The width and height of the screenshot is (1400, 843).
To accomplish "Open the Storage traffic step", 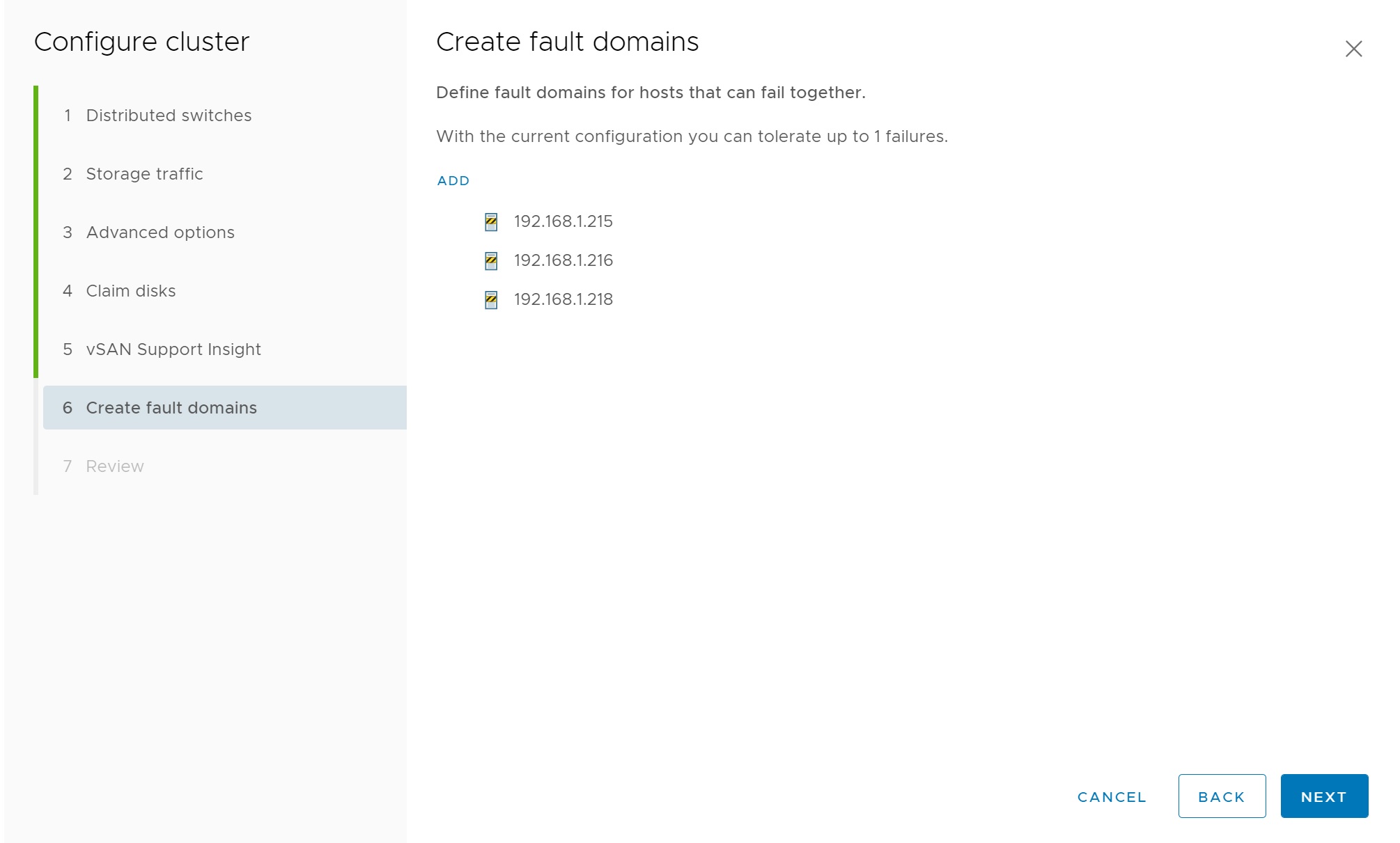I will (x=144, y=174).
